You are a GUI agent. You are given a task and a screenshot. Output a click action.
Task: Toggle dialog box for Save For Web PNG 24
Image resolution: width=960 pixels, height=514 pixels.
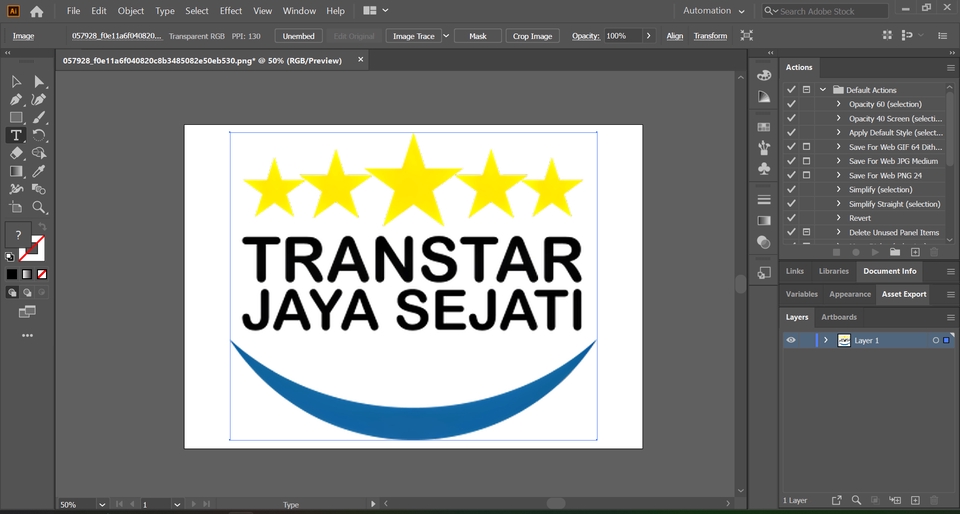point(806,175)
